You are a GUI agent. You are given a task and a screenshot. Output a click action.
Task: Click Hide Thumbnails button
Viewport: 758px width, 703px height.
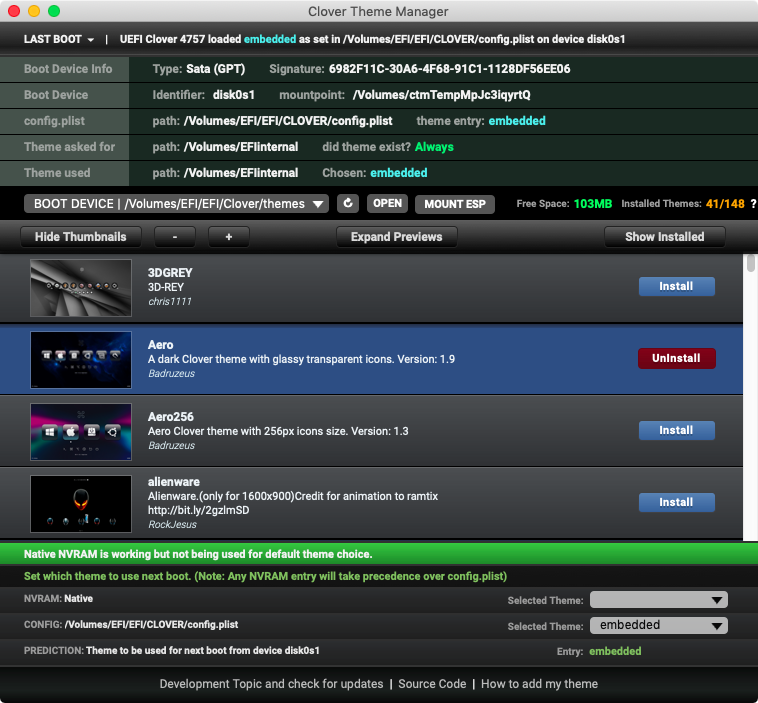(81, 236)
